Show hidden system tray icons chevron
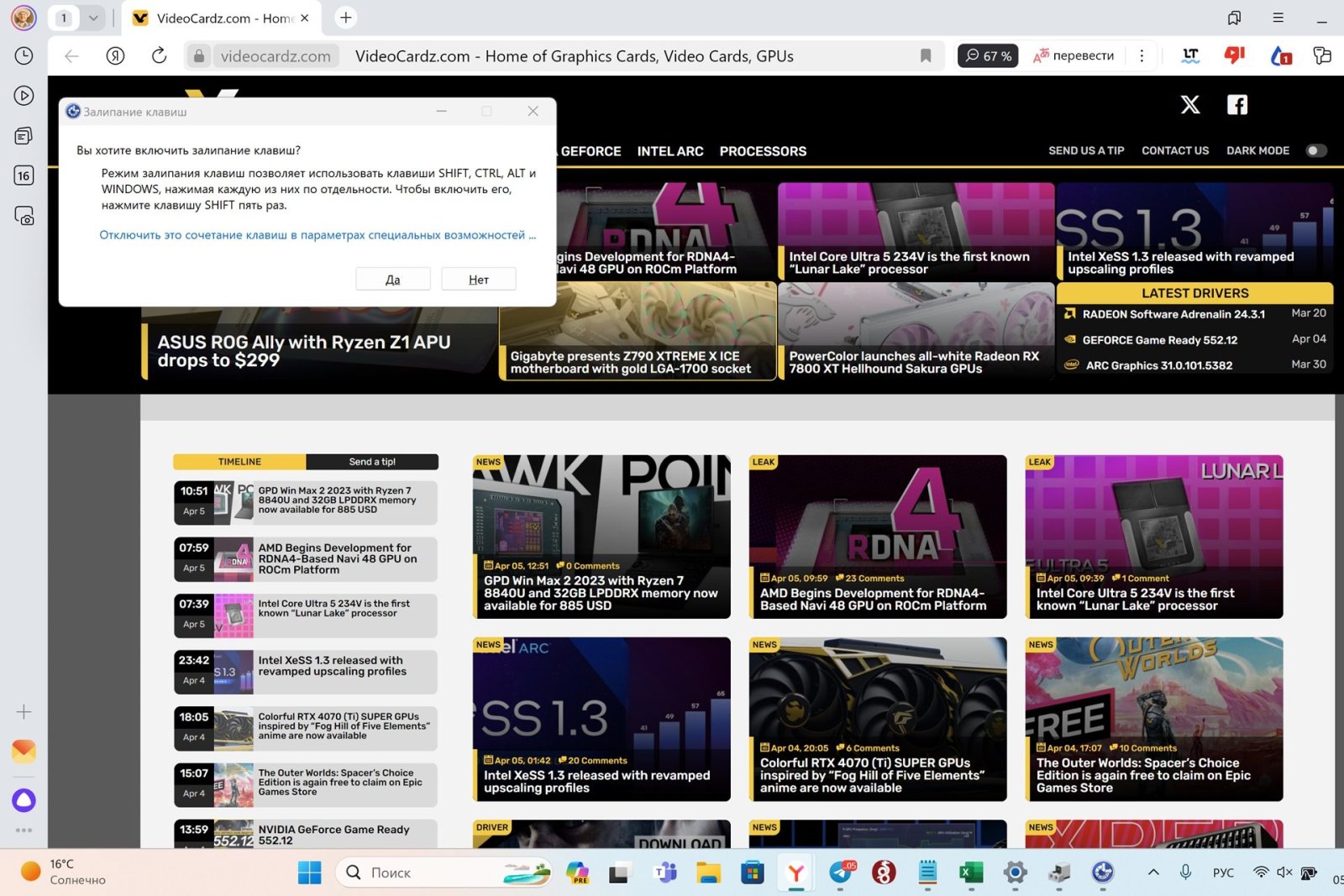1344x896 pixels. pyautogui.click(x=1153, y=872)
